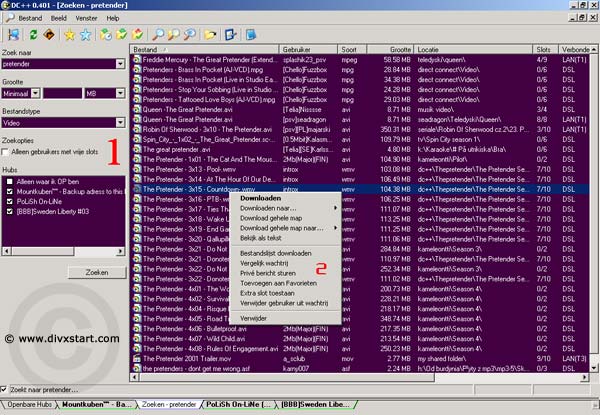The image size is (600, 415).
Task: Open the Bestandstype Video dropdown
Action: (x=120, y=124)
